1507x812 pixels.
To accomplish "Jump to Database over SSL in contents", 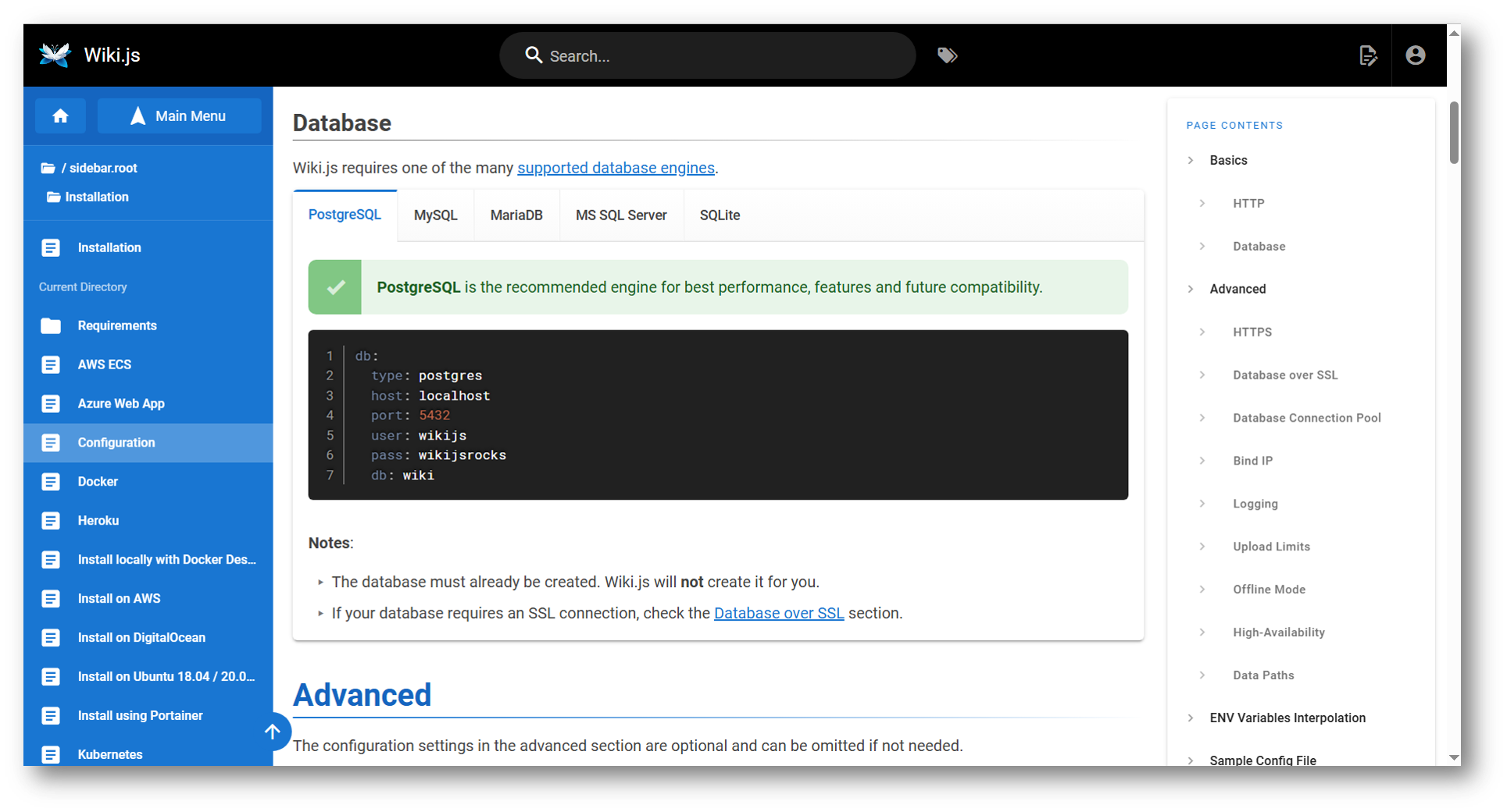I will [x=1285, y=375].
